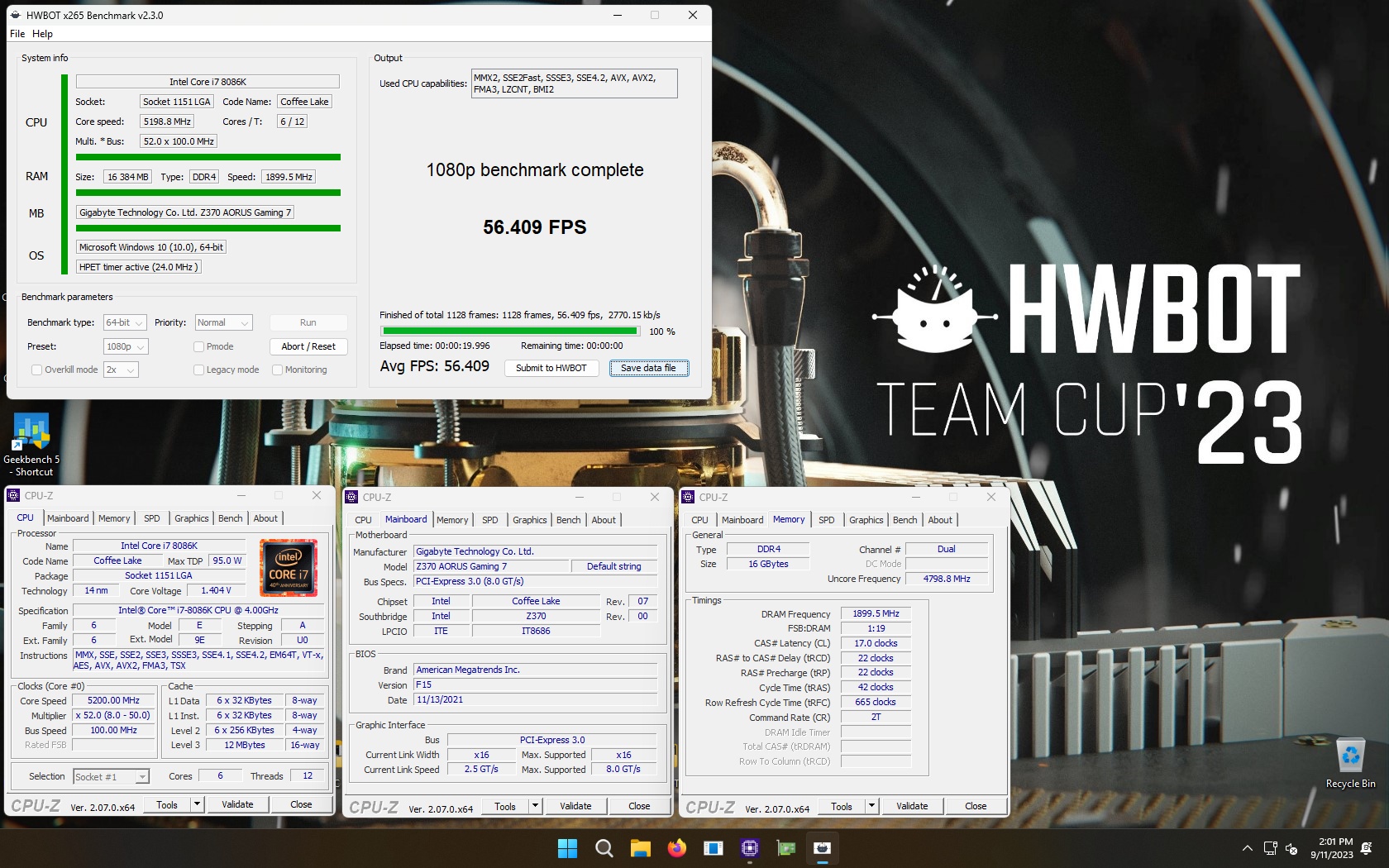Open the Socket #1 selection dropdown
Screen dimensions: 1389x868
[x=111, y=776]
